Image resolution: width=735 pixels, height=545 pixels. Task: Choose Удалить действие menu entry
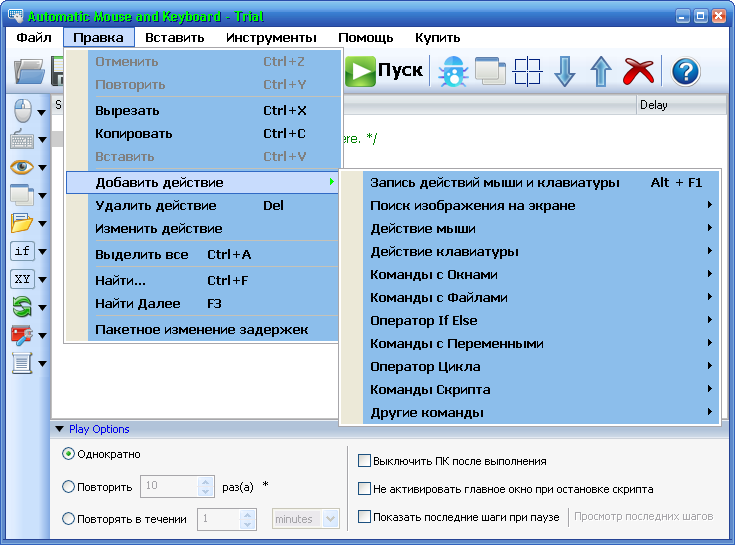click(x=202, y=205)
